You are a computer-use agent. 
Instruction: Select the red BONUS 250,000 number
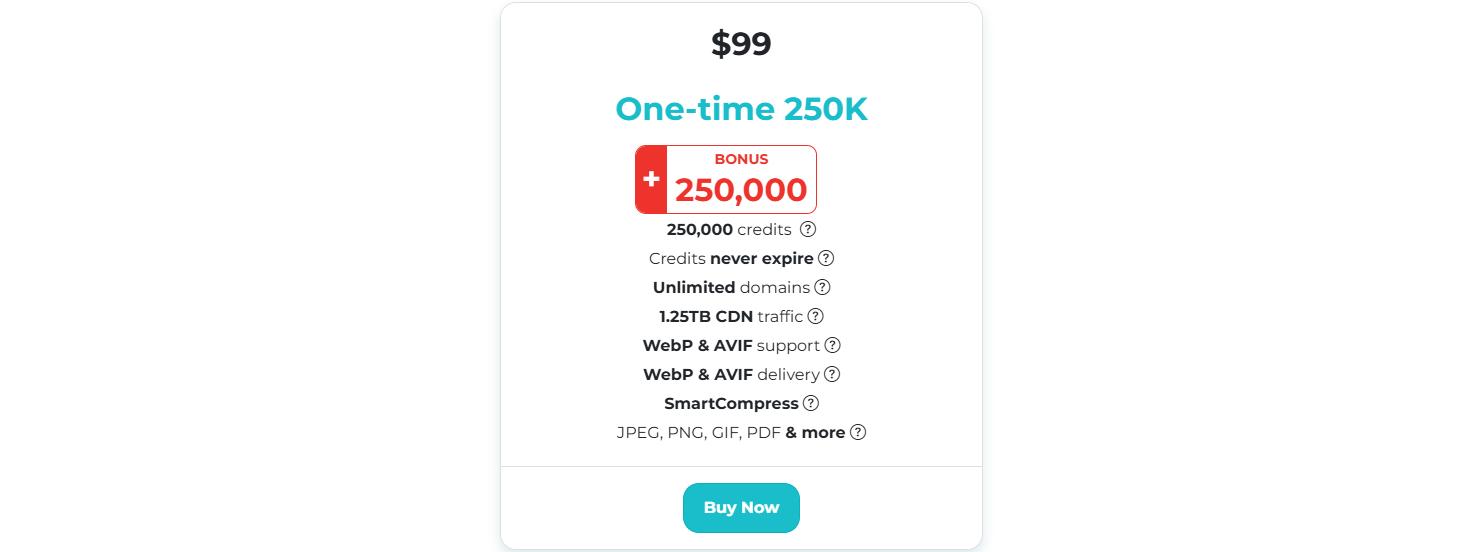tap(741, 190)
